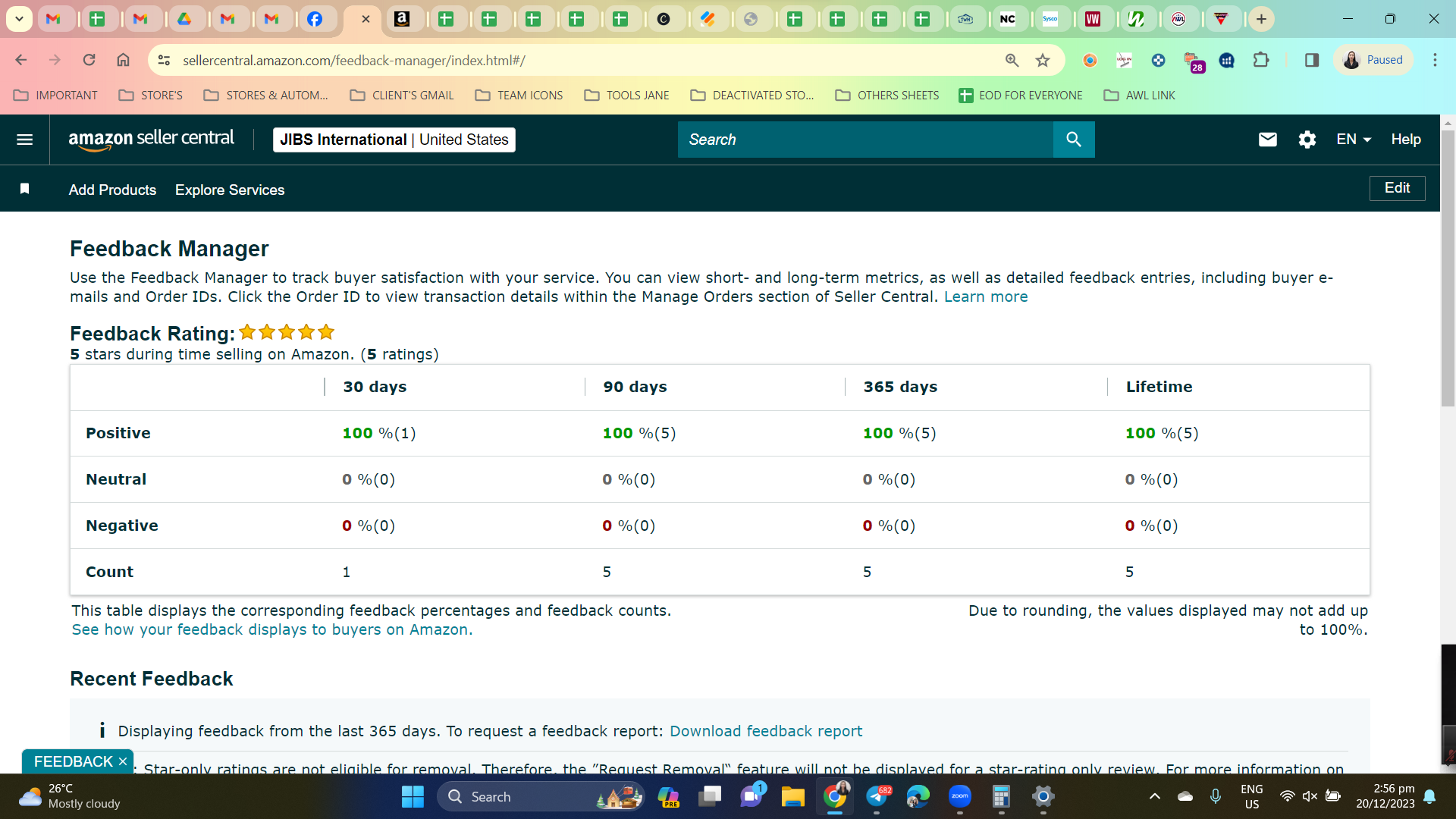This screenshot has width=1456, height=819.
Task: Open the Help menu item
Action: click(1406, 140)
